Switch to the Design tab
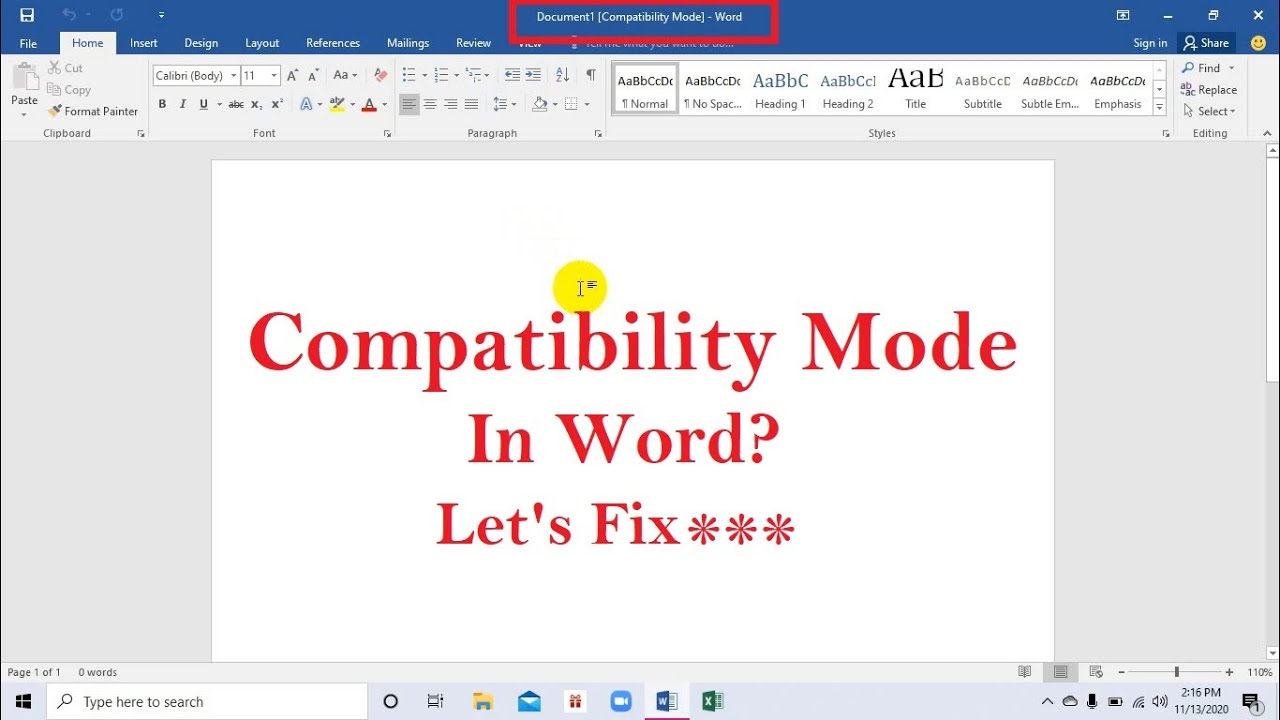Screen dimensions: 1280x720 click(201, 43)
